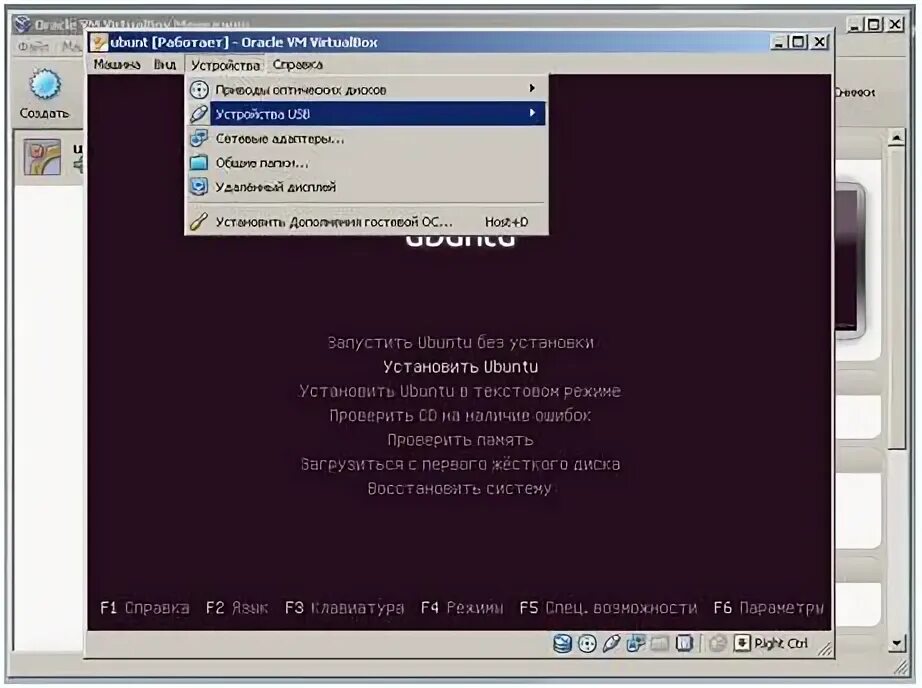Viewport: 922px width, 688px height.
Task: Click F3 Клавиатура at the bottom
Action: (x=345, y=607)
